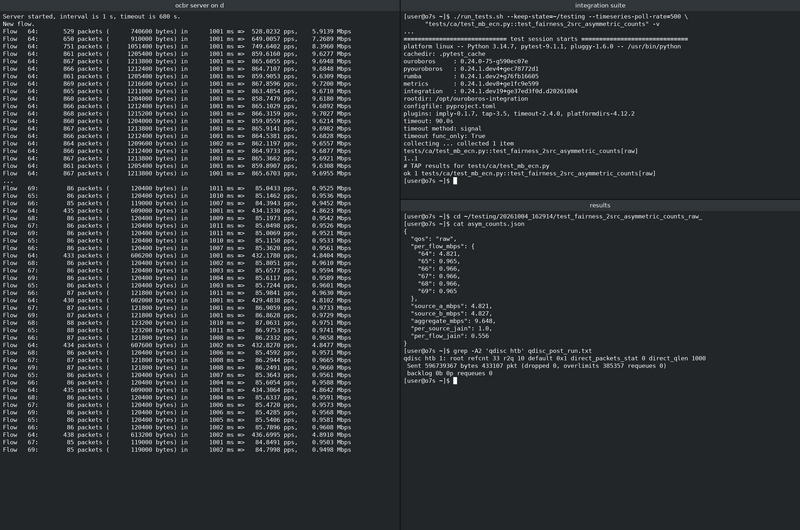Click the 'Server started, interval is 1 s' line
The height and width of the screenshot is (530, 800).
91,16
